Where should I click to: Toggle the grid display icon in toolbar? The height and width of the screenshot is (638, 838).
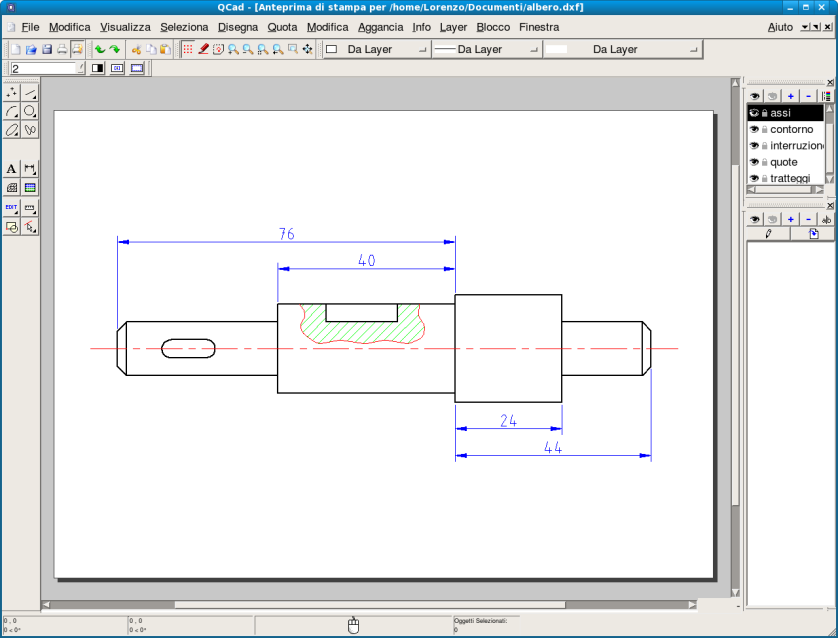point(187,49)
